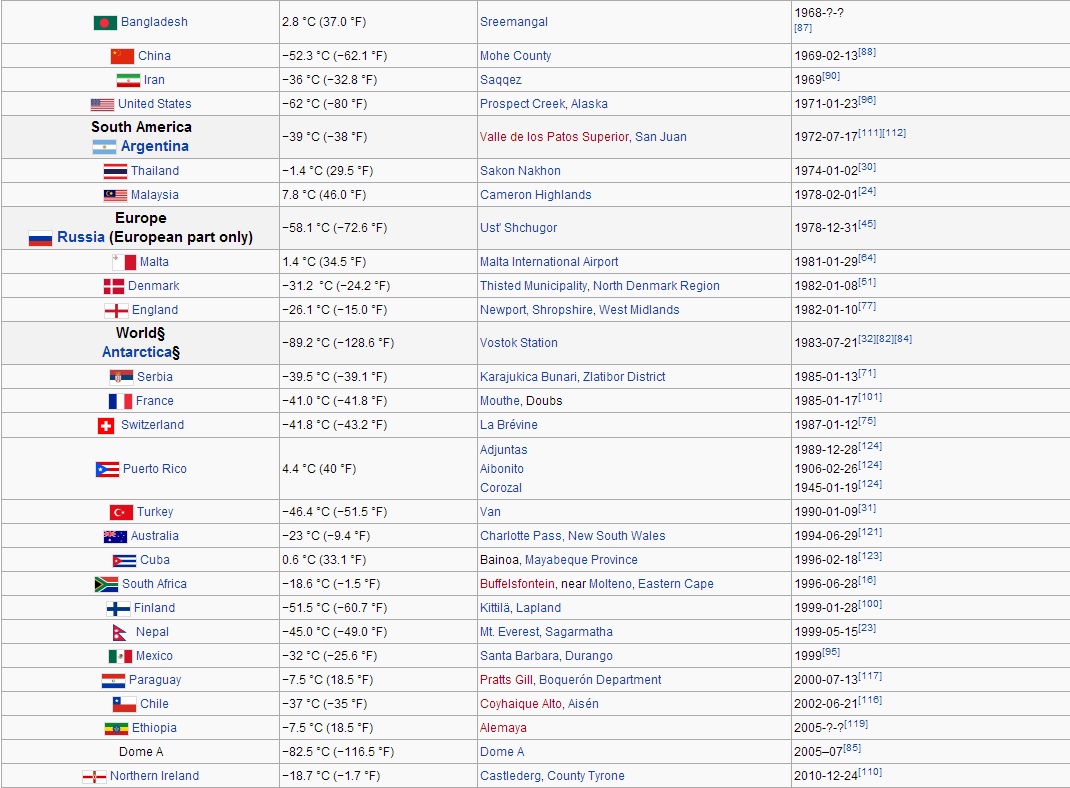The height and width of the screenshot is (788, 1070).
Task: Open Malta International Airport link
Action: coord(549,262)
